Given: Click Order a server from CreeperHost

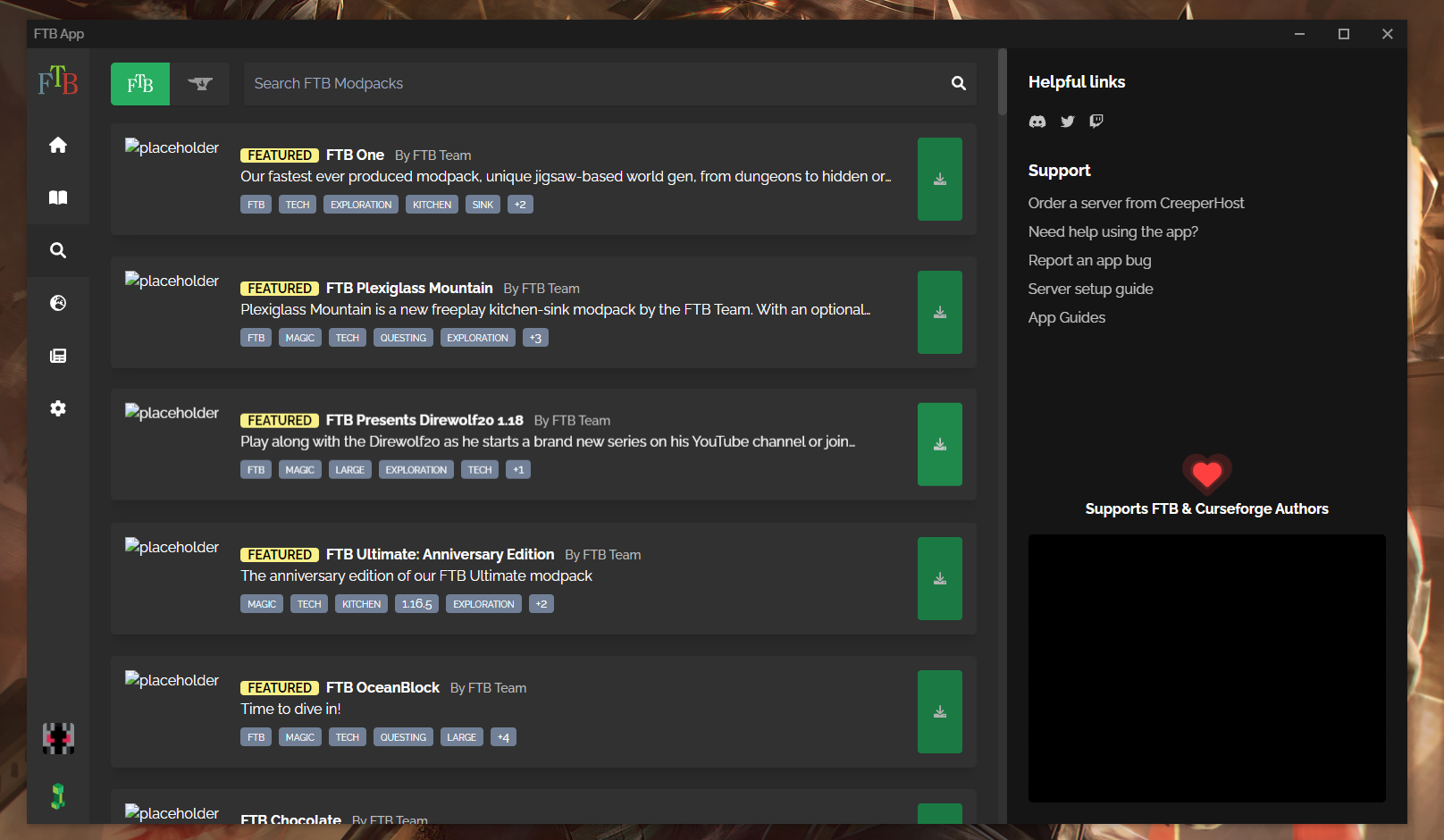Looking at the screenshot, I should pos(1136,203).
